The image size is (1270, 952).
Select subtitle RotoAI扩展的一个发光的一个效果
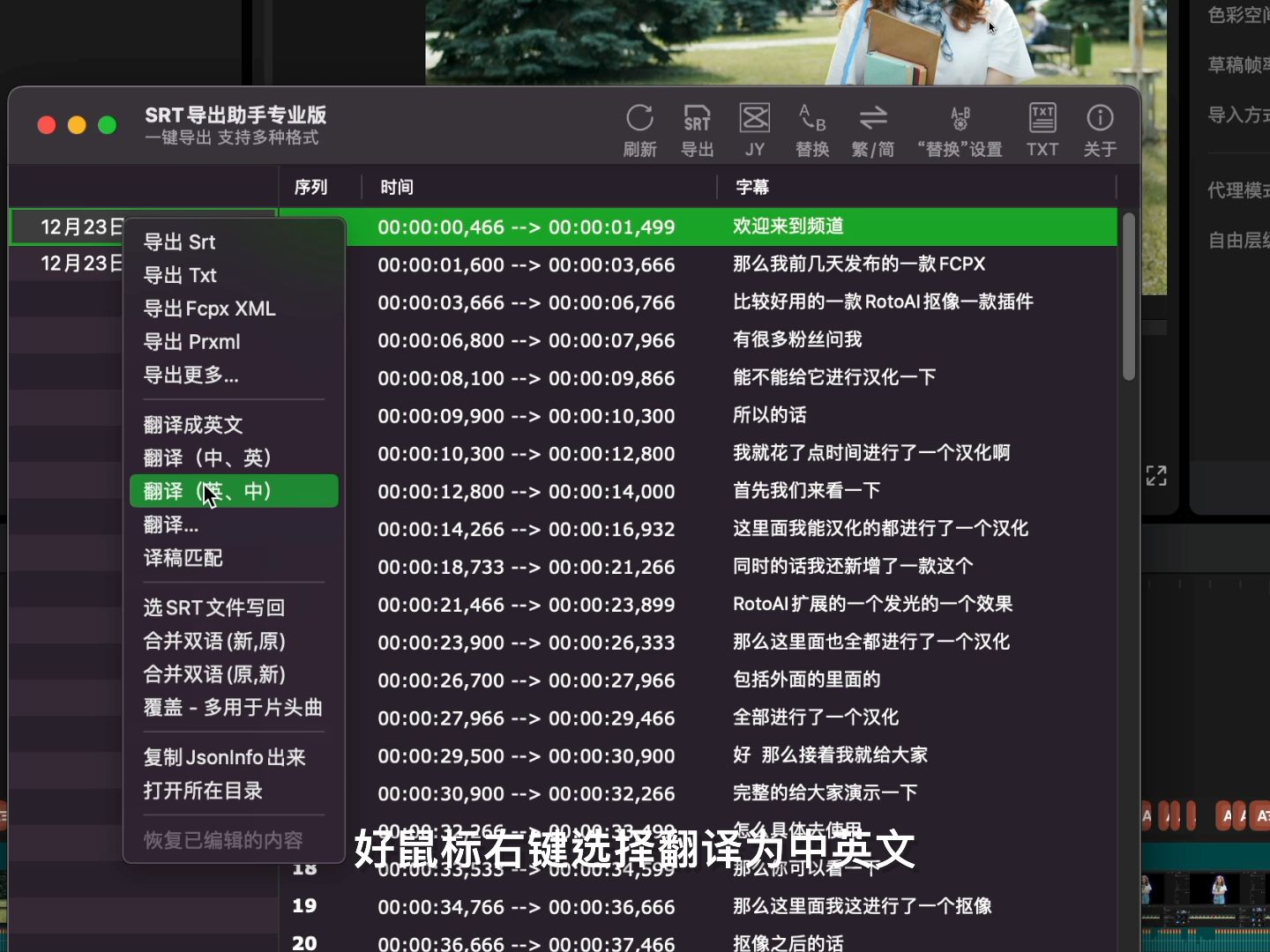[x=872, y=605]
